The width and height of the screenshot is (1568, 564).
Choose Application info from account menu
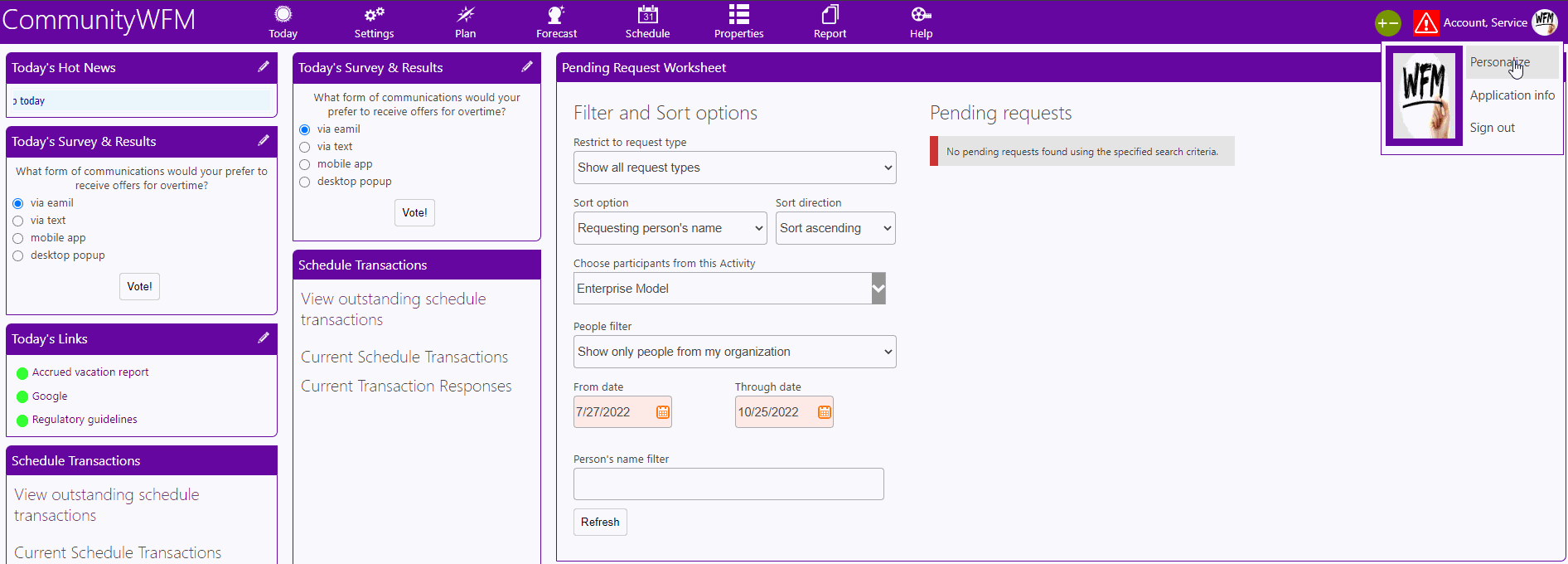[x=1512, y=95]
